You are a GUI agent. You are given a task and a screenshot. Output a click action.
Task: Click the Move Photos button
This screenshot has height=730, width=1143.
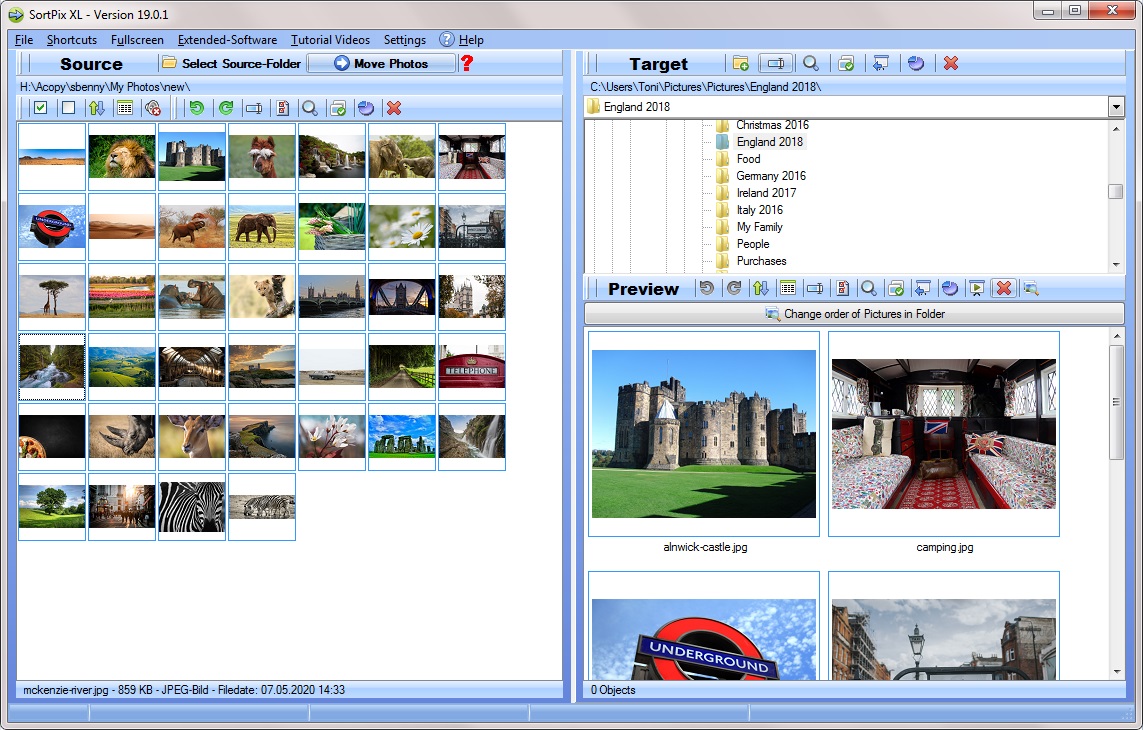tap(381, 63)
